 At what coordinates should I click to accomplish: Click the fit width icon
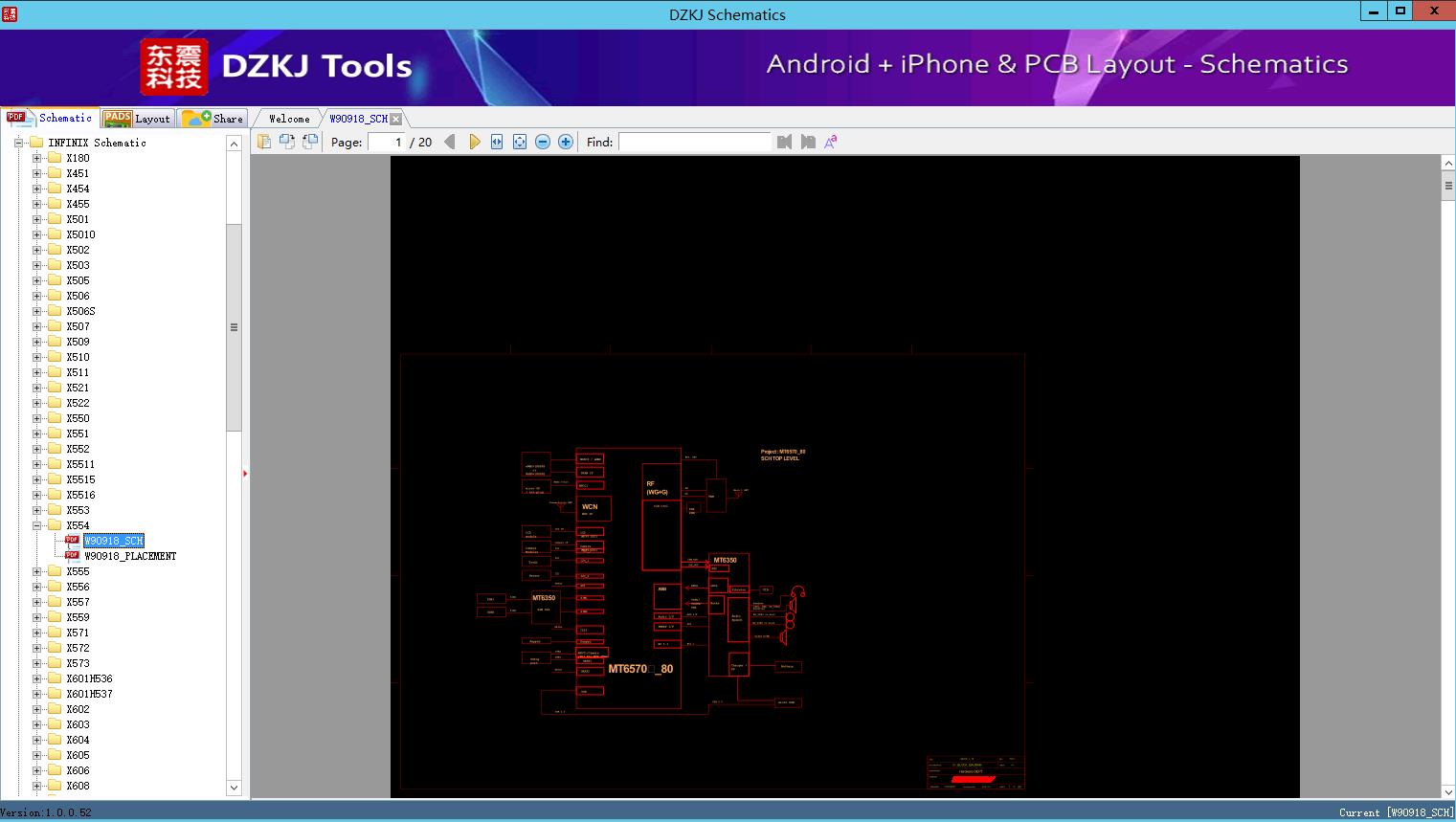pyautogui.click(x=497, y=142)
